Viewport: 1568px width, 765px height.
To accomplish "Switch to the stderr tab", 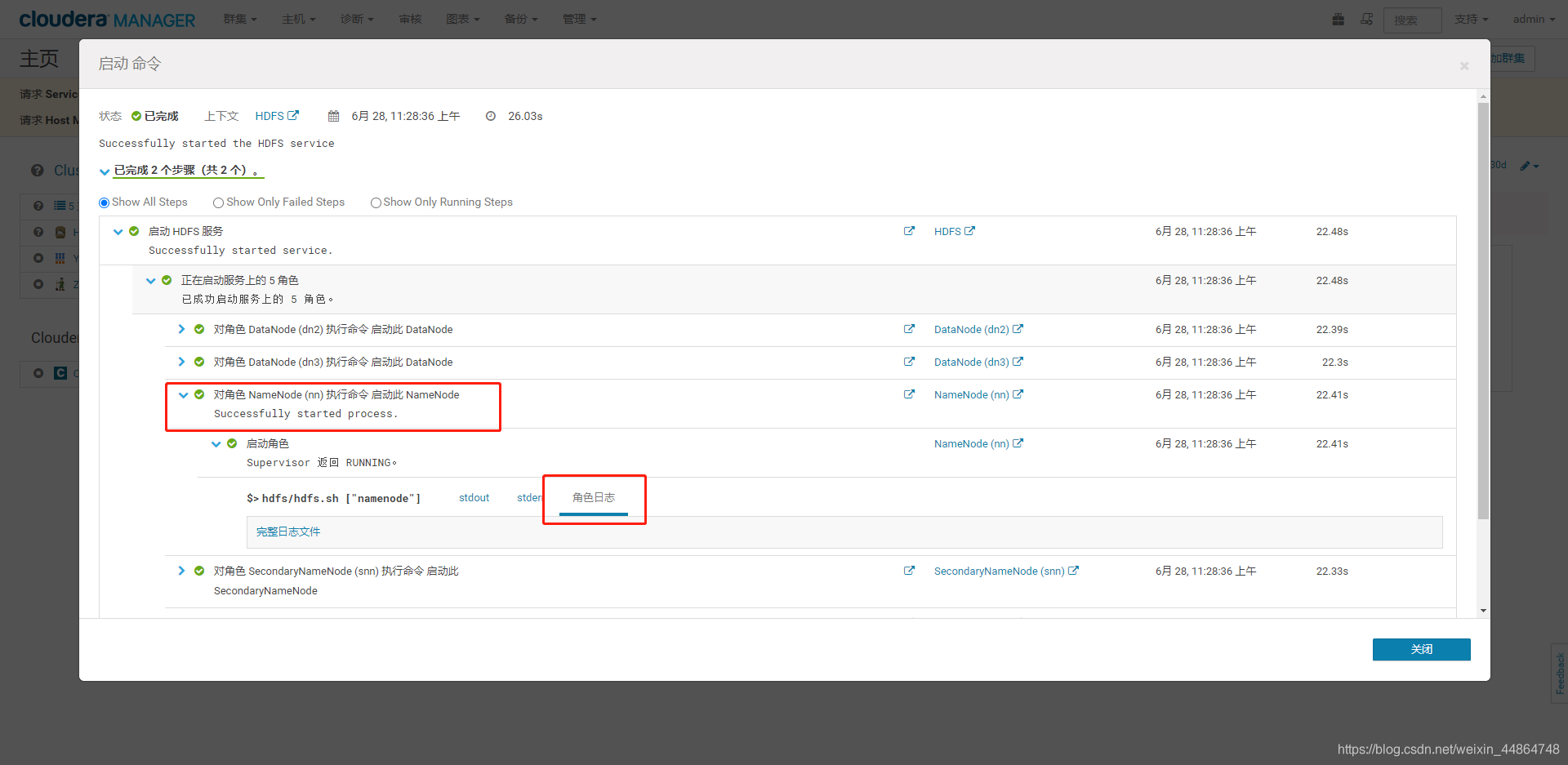I will tap(530, 498).
